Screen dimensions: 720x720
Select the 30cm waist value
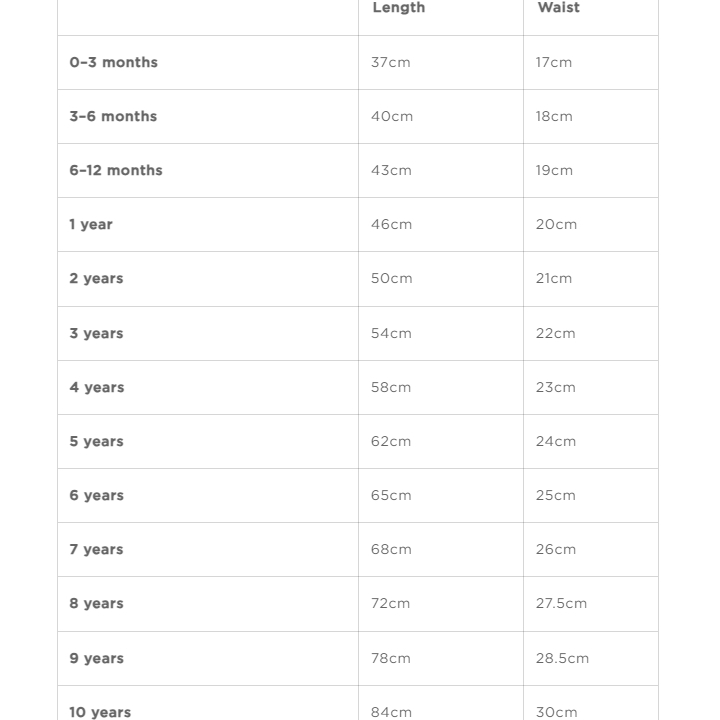click(x=556, y=712)
